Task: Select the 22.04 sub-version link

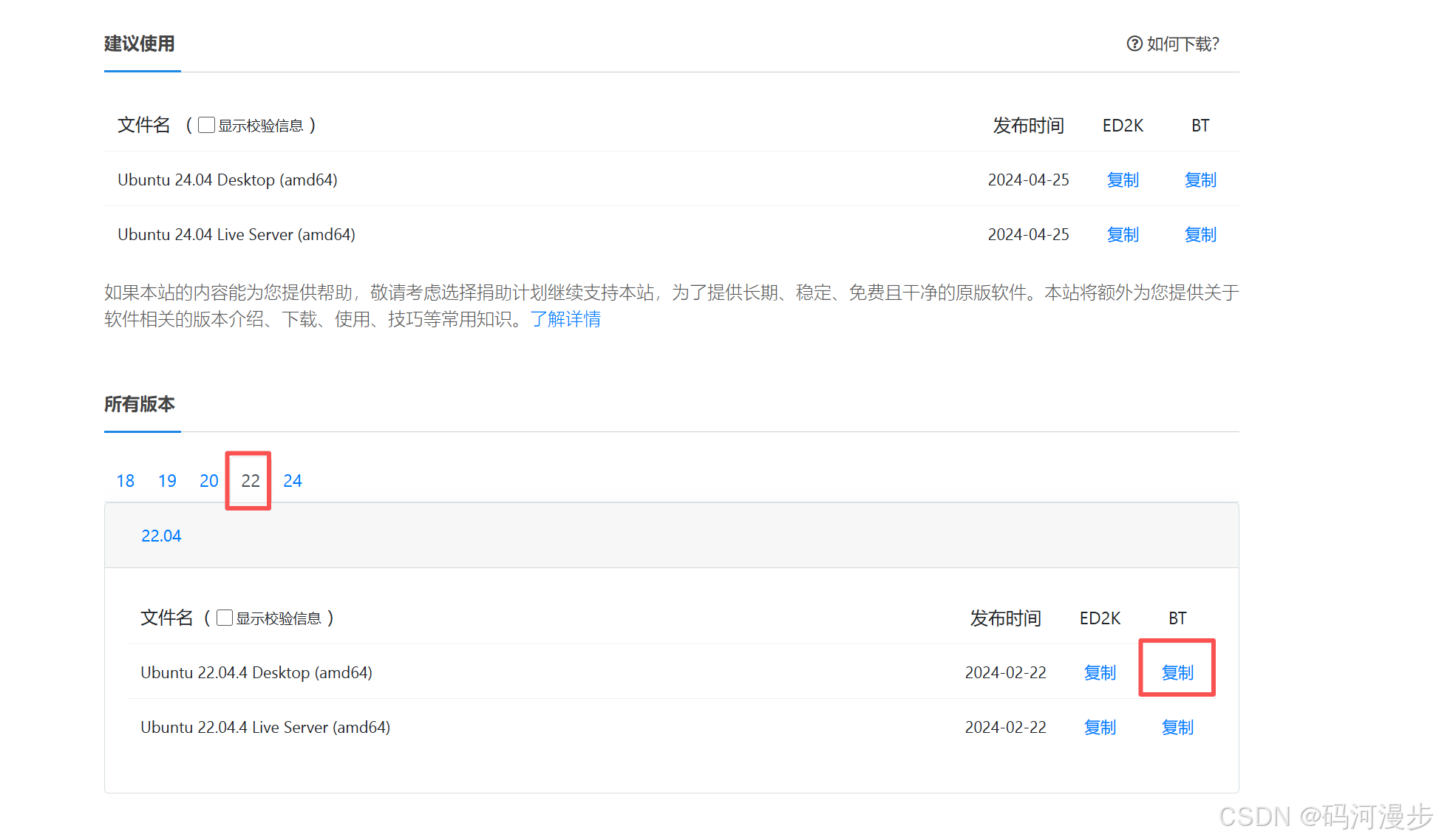Action: point(161,536)
